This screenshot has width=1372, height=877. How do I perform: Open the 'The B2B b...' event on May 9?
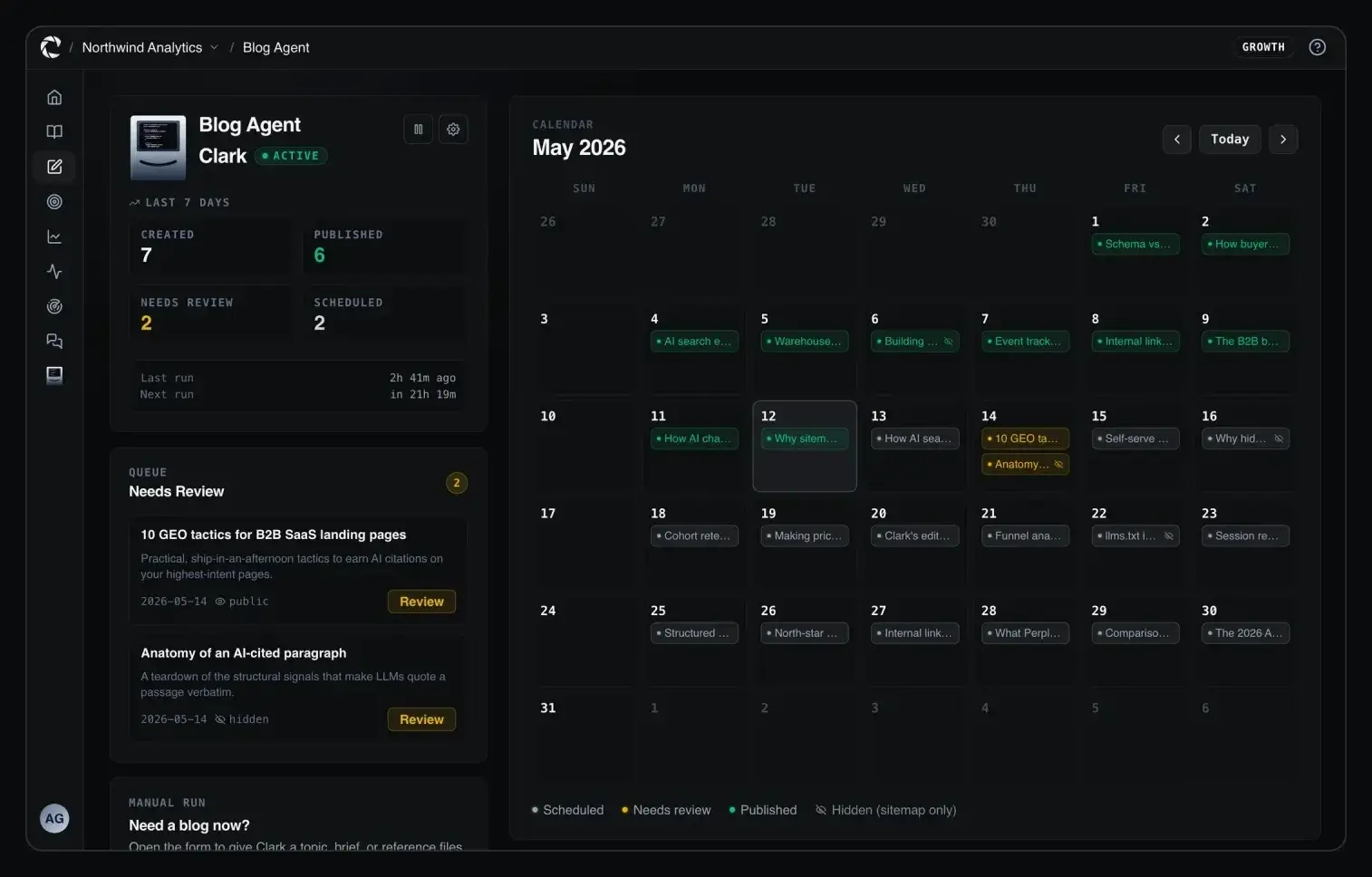point(1245,342)
